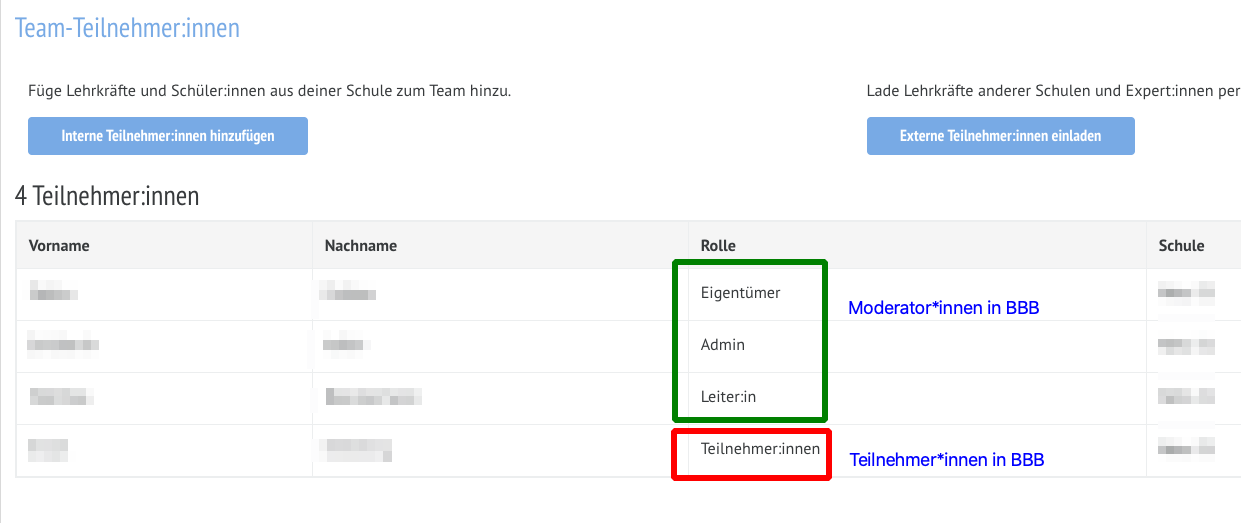1241x523 pixels.
Task: Click the Nachname column header
Action: click(x=361, y=246)
